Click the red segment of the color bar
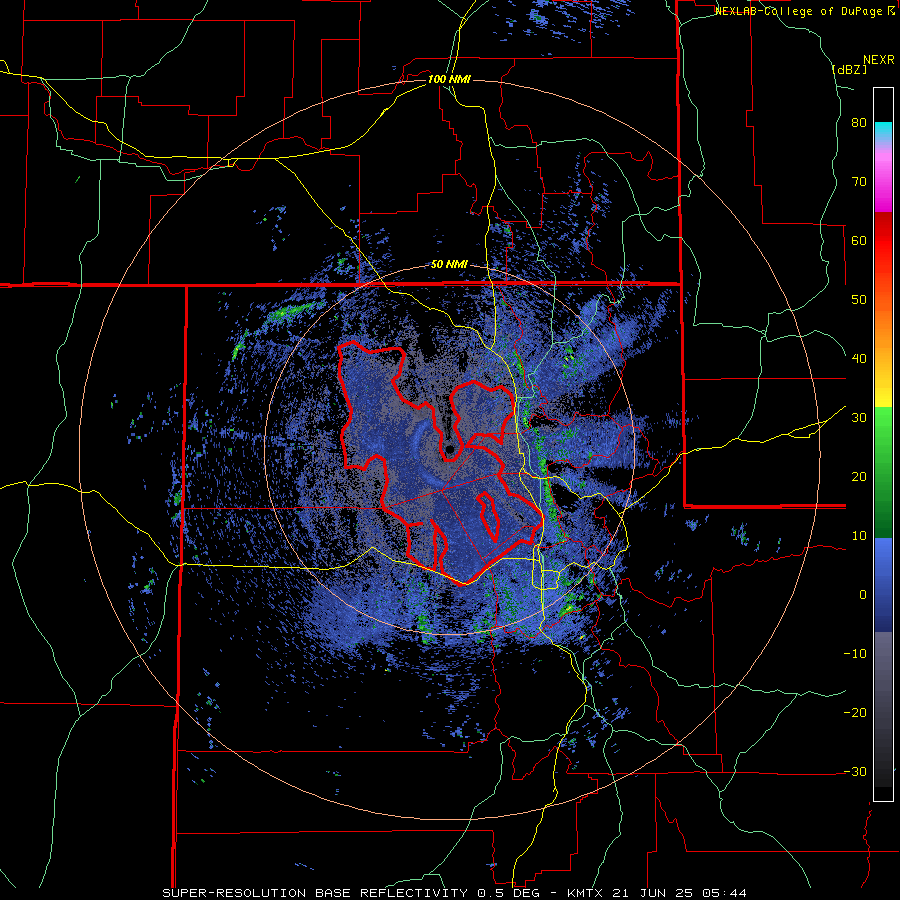This screenshot has width=900, height=900. pyautogui.click(x=883, y=242)
